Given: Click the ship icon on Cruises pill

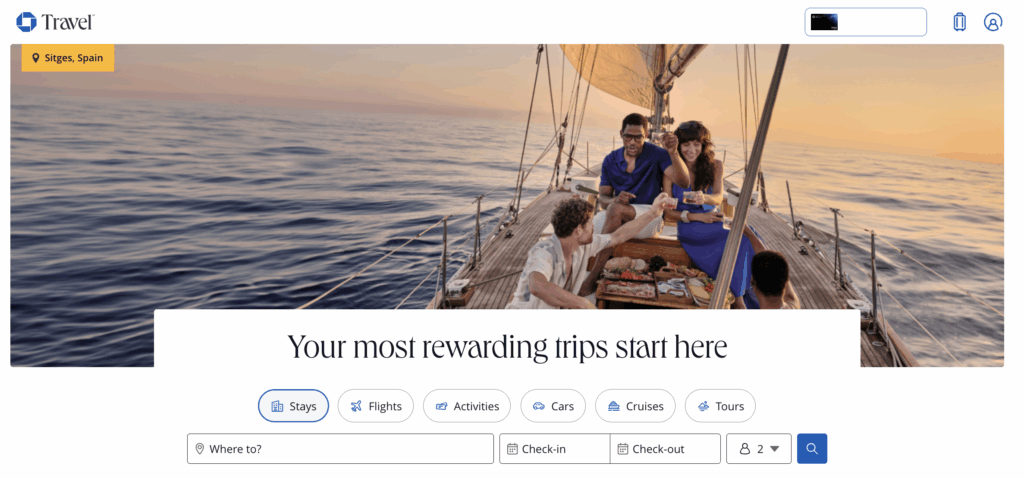Looking at the screenshot, I should (613, 406).
